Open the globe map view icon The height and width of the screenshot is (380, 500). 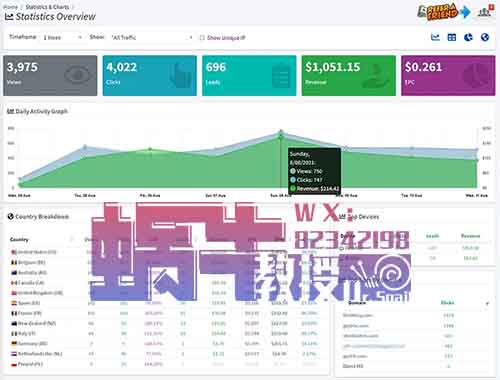(485, 37)
